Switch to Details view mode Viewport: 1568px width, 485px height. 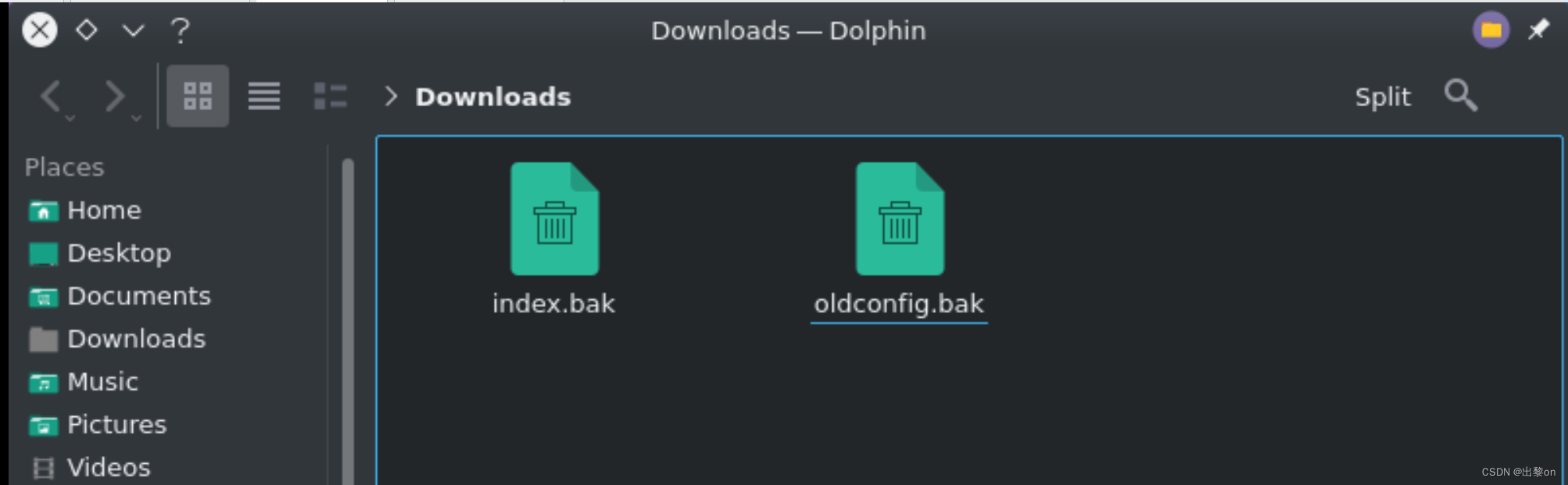pyautogui.click(x=330, y=96)
